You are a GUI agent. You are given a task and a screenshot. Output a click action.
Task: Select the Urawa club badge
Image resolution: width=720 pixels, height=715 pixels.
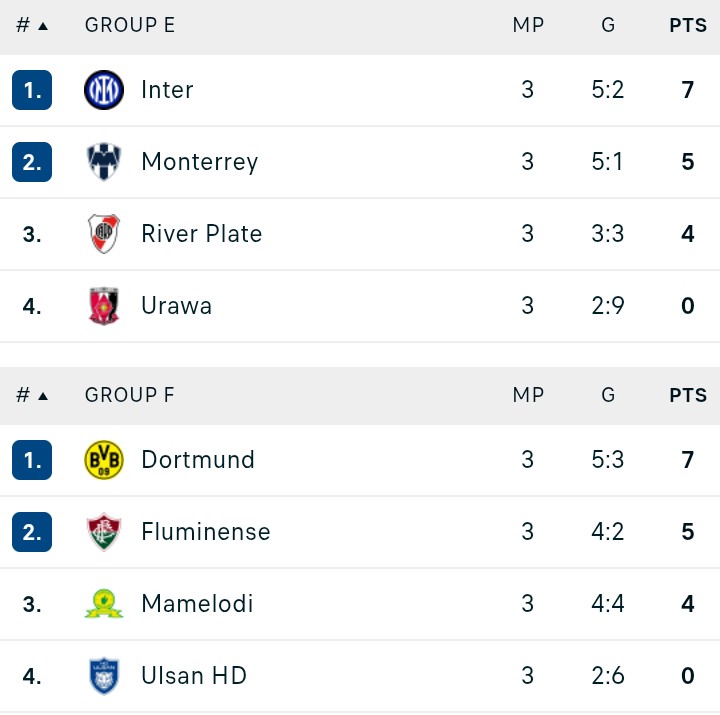click(x=104, y=306)
